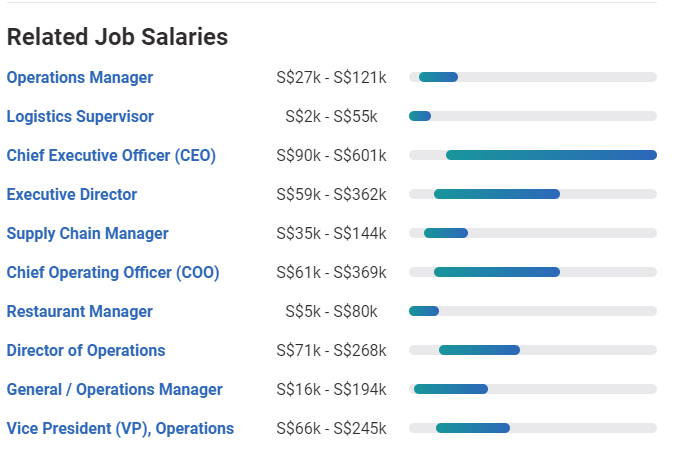The height and width of the screenshot is (457, 680).
Task: Open the Operations Manager salary link
Action: pyautogui.click(x=80, y=77)
